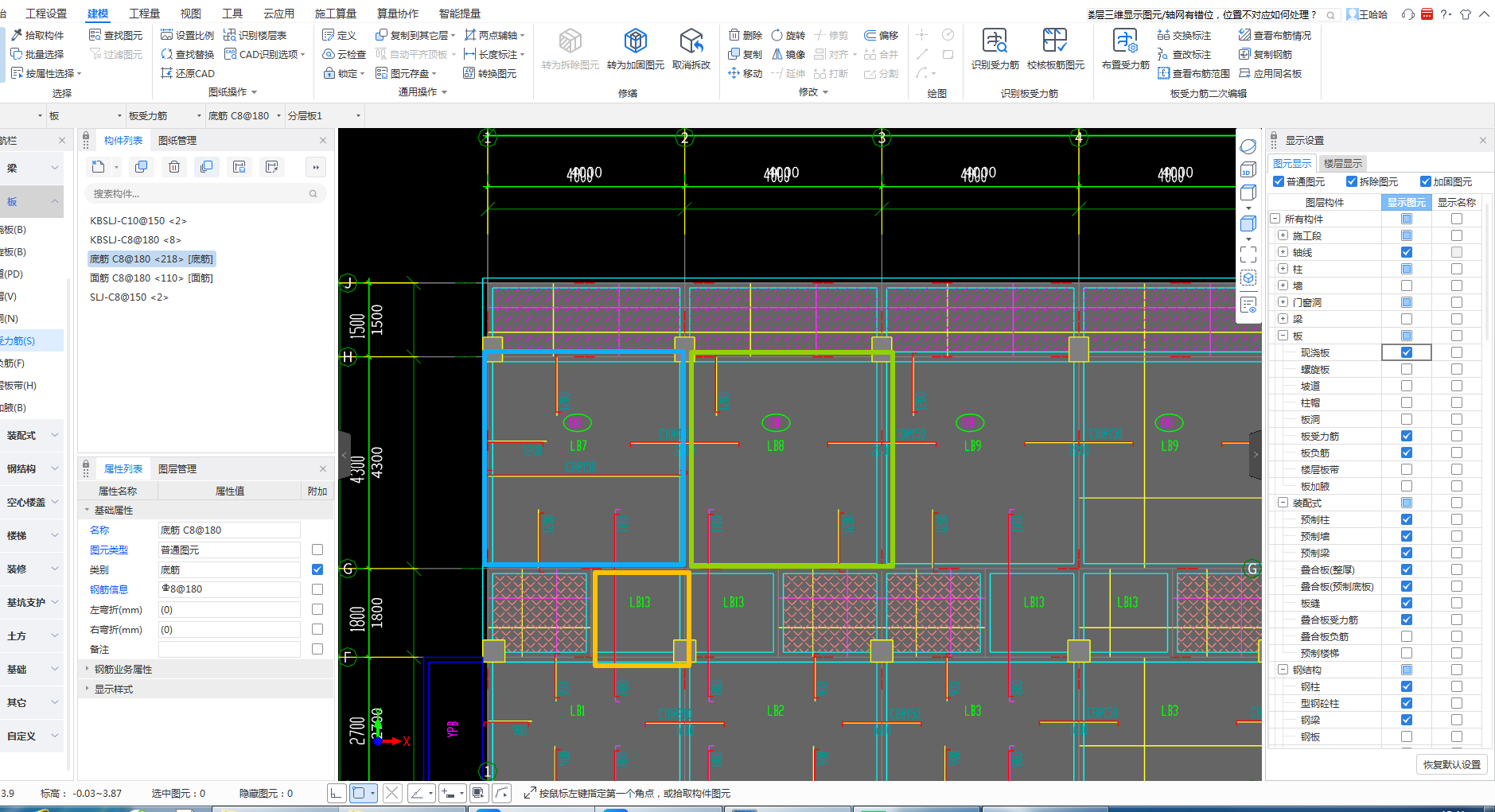Toggle the 现浇板 display checkbox

coord(1407,352)
